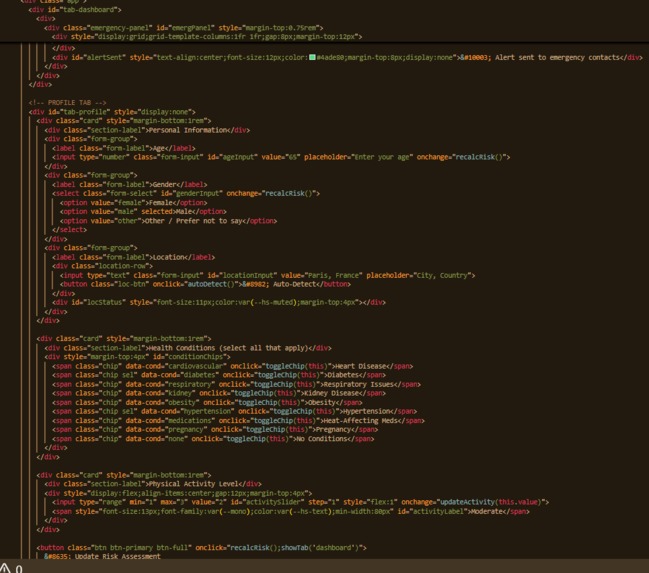Click the Heat-Affecting Meds chip span line
Screen dimensions: 649x573
tap(238, 421)
